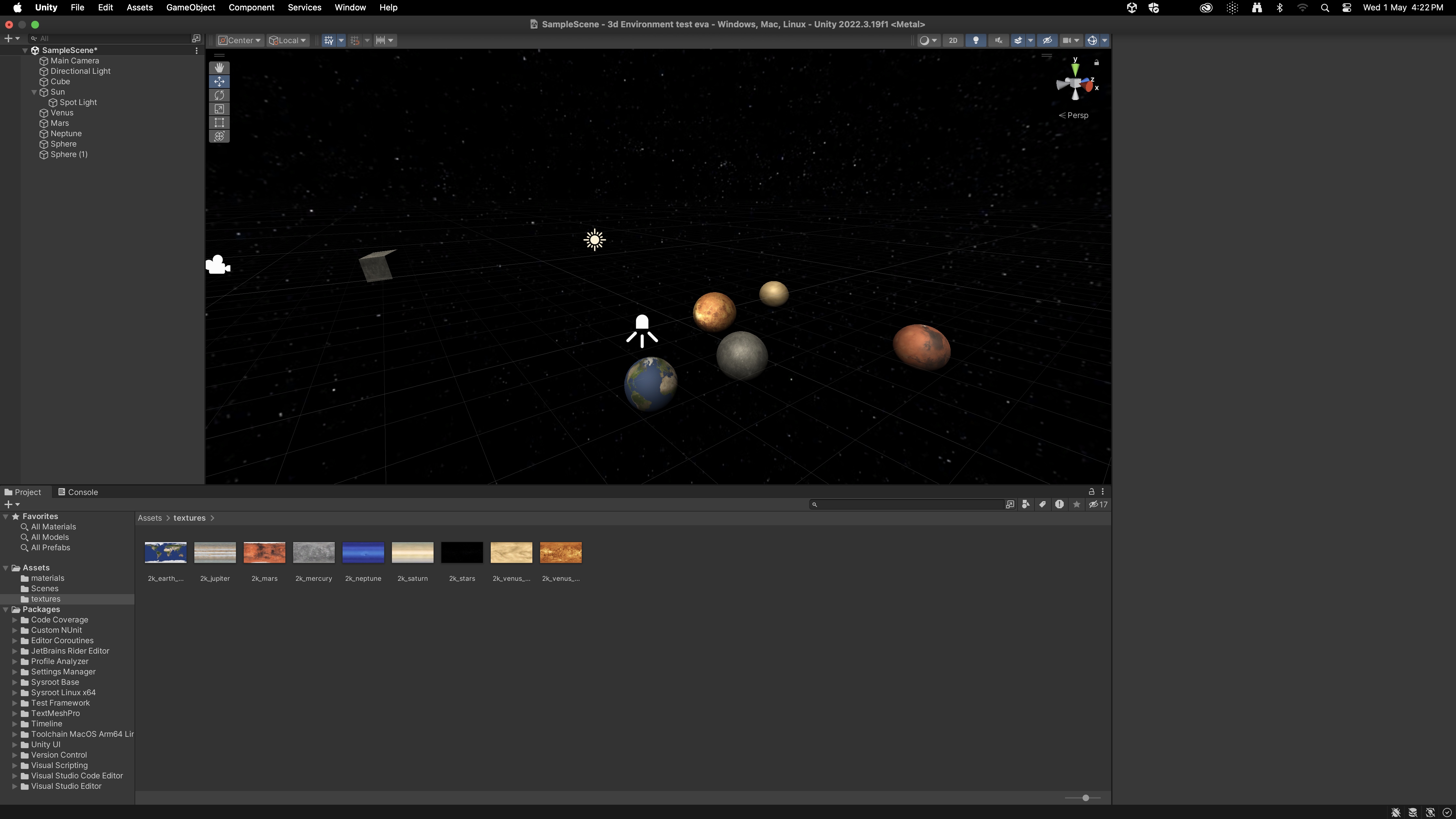The image size is (1456, 819).
Task: Select the Earth sphere in scene view
Action: (x=651, y=383)
